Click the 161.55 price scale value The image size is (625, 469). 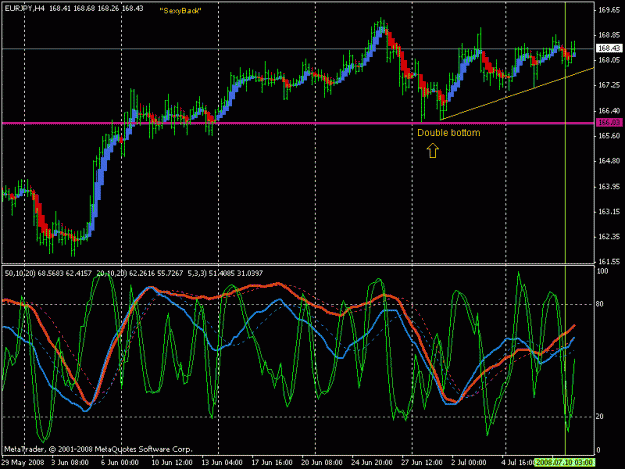click(x=609, y=262)
